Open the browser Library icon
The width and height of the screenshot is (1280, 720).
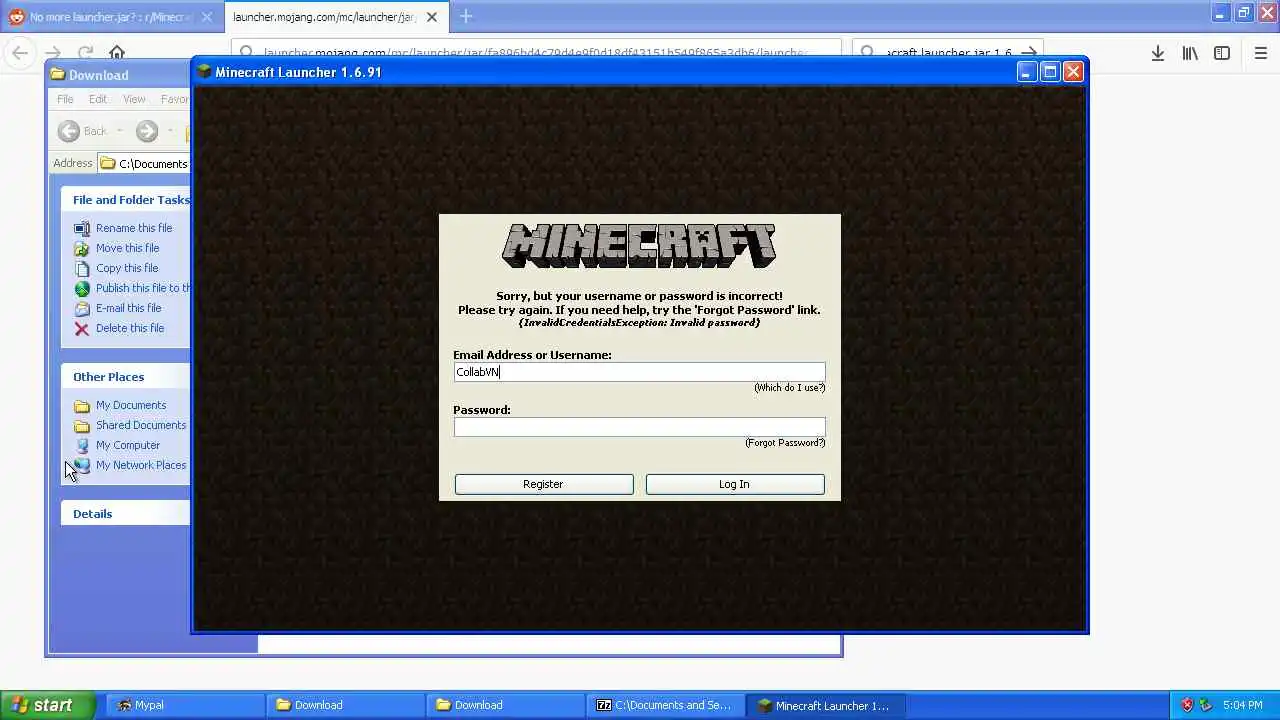(x=1190, y=54)
